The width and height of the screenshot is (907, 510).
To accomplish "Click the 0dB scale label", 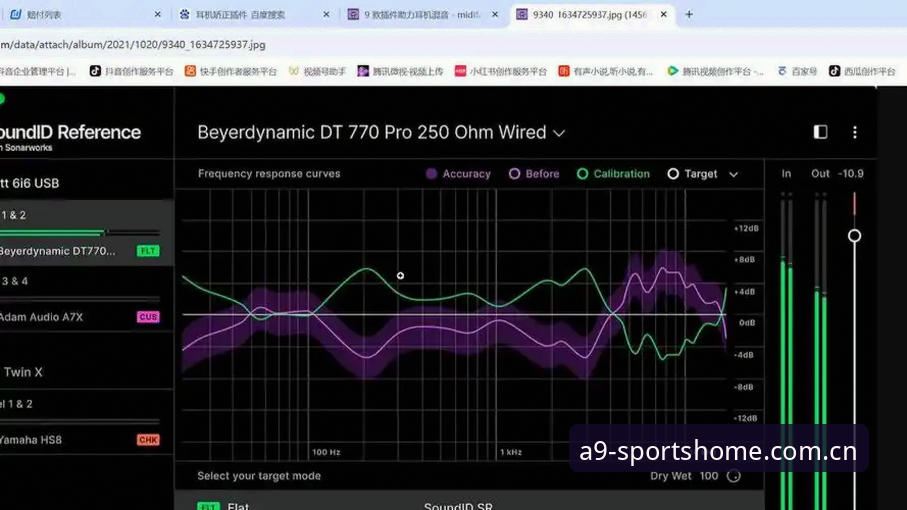I will (x=747, y=323).
